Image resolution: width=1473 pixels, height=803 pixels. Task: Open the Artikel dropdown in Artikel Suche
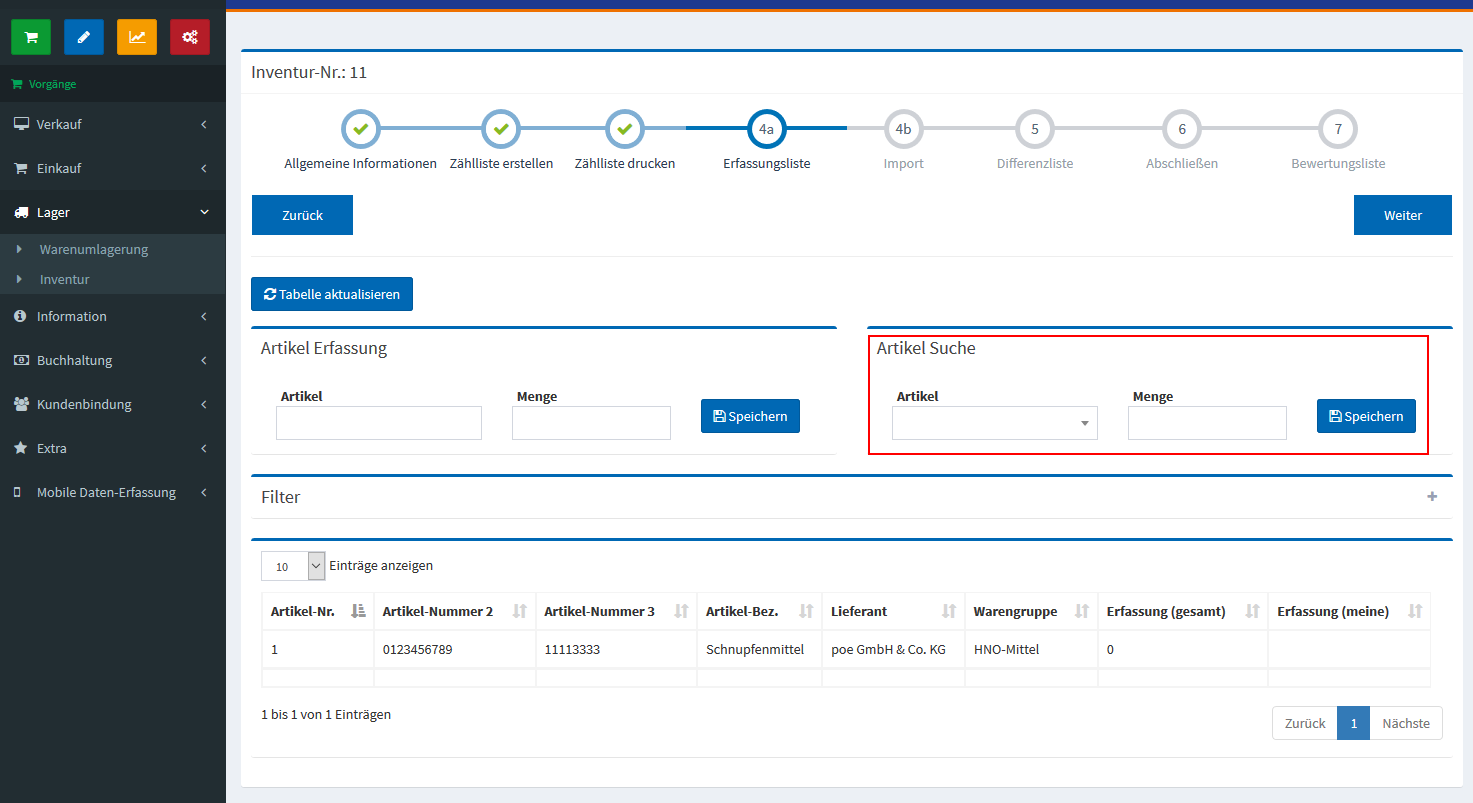tap(994, 423)
